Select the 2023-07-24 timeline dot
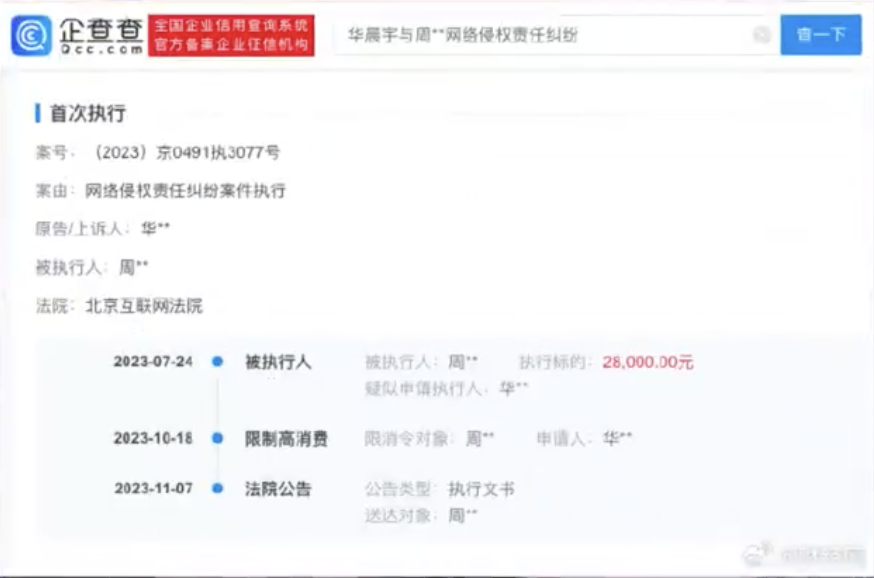This screenshot has width=874, height=578. coord(217,362)
